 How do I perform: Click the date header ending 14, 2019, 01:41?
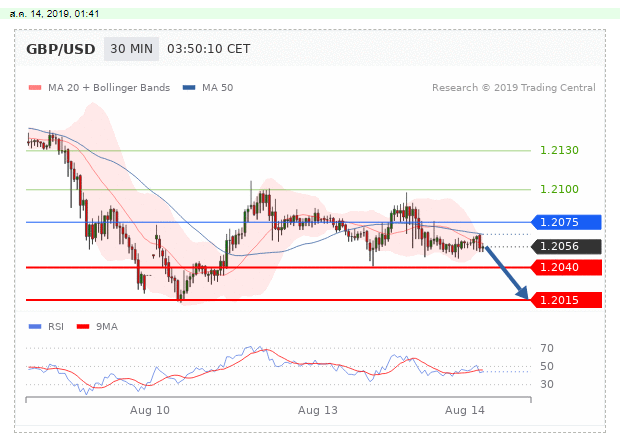(54, 14)
